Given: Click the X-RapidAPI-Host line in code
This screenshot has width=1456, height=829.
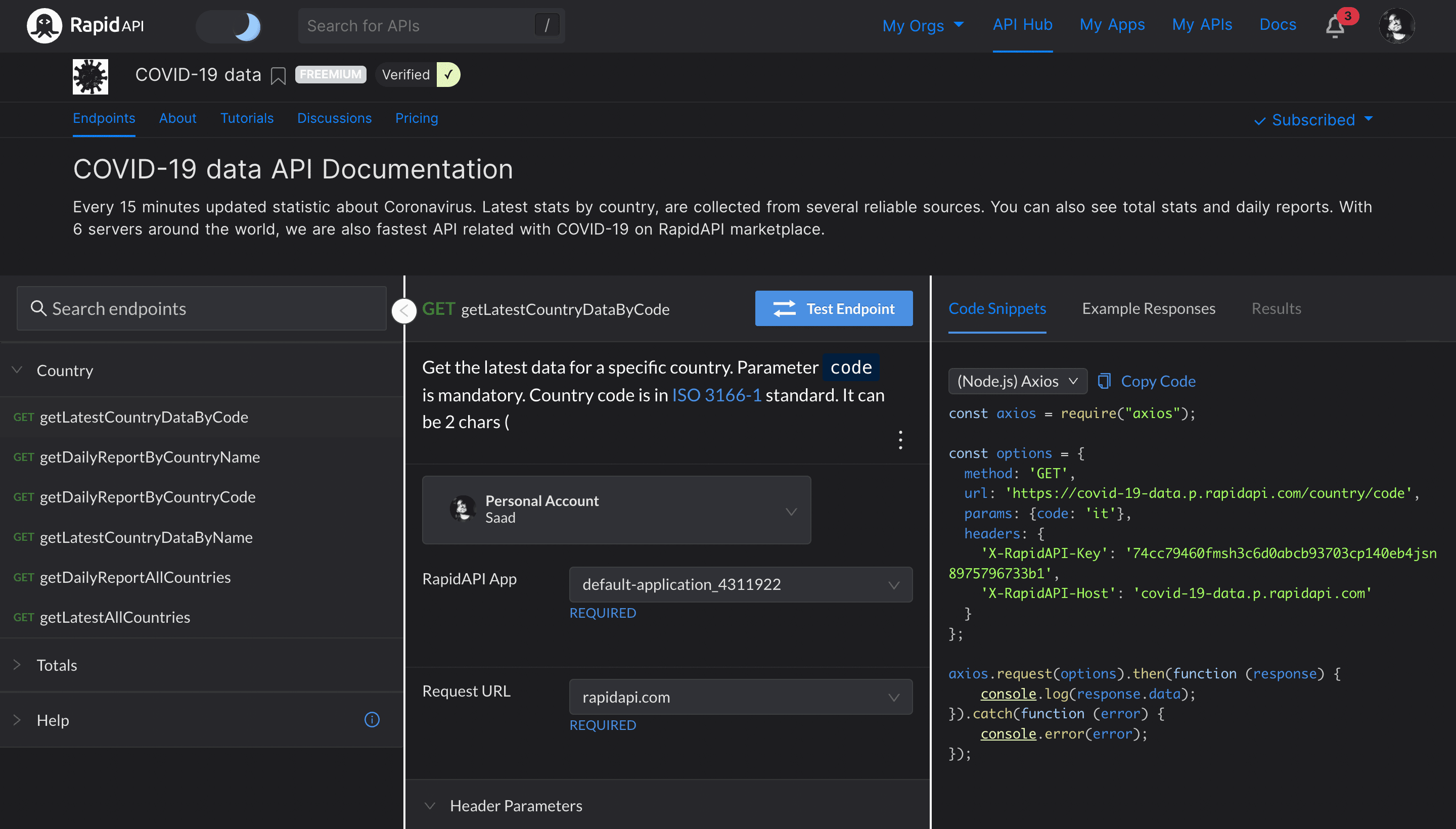Looking at the screenshot, I should click(x=1176, y=593).
